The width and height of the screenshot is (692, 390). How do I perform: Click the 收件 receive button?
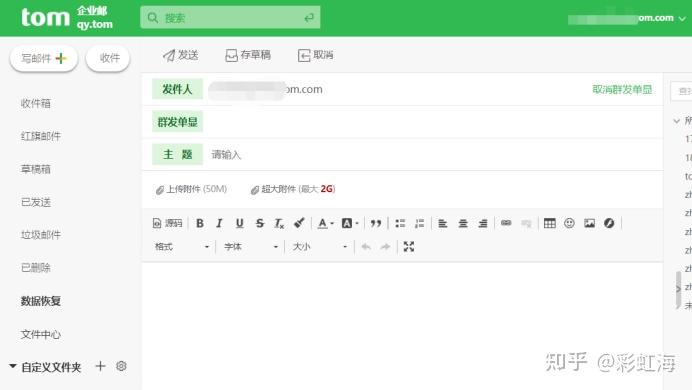click(108, 58)
